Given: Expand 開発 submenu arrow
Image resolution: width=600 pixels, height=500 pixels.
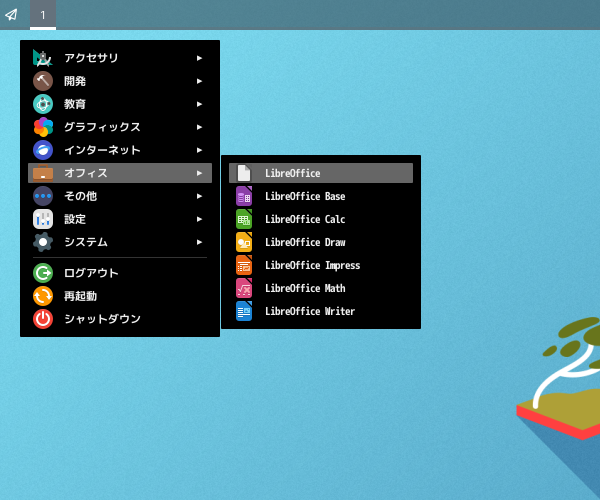Looking at the screenshot, I should pyautogui.click(x=199, y=81).
